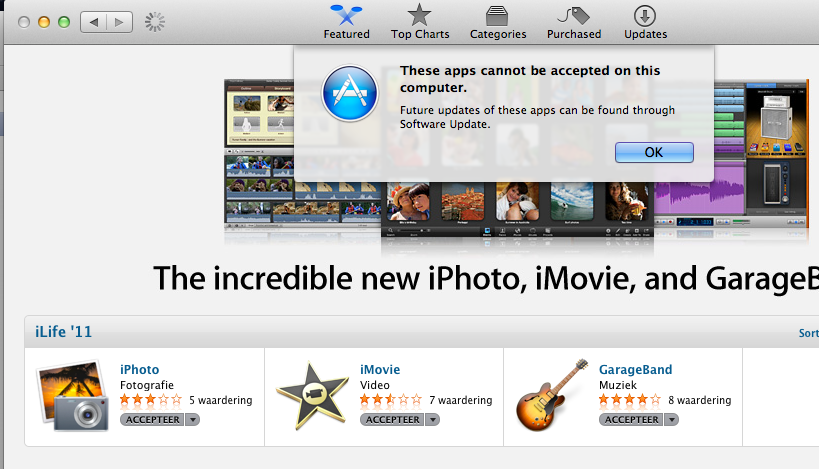Viewport: 819px width, 469px height.
Task: Expand the dropdown arrow next to GarageBand ACCEPTEER
Action: click(672, 419)
